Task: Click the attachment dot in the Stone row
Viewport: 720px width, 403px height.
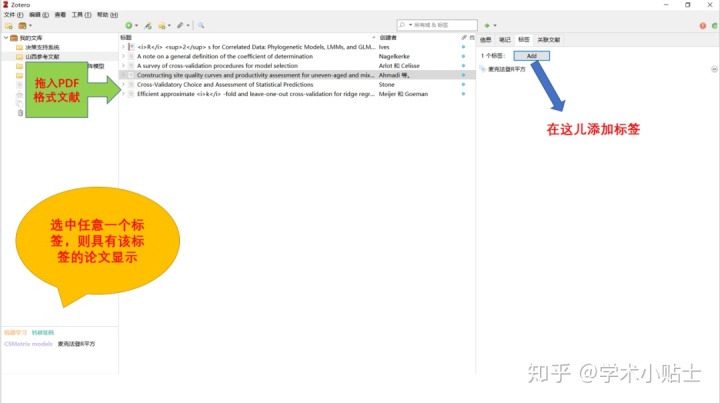Action: (x=463, y=84)
